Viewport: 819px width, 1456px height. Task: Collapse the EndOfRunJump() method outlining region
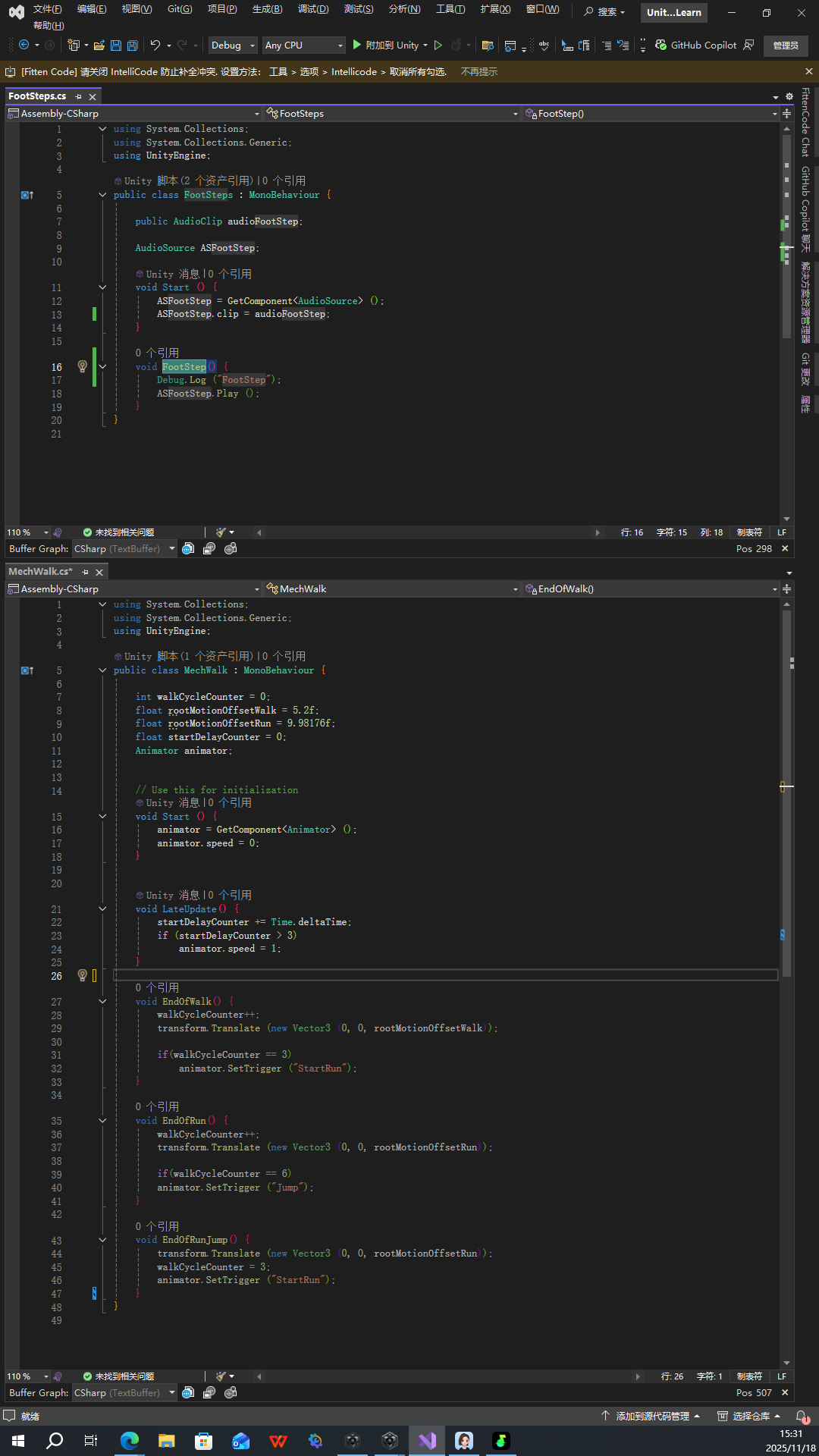tap(102, 1240)
